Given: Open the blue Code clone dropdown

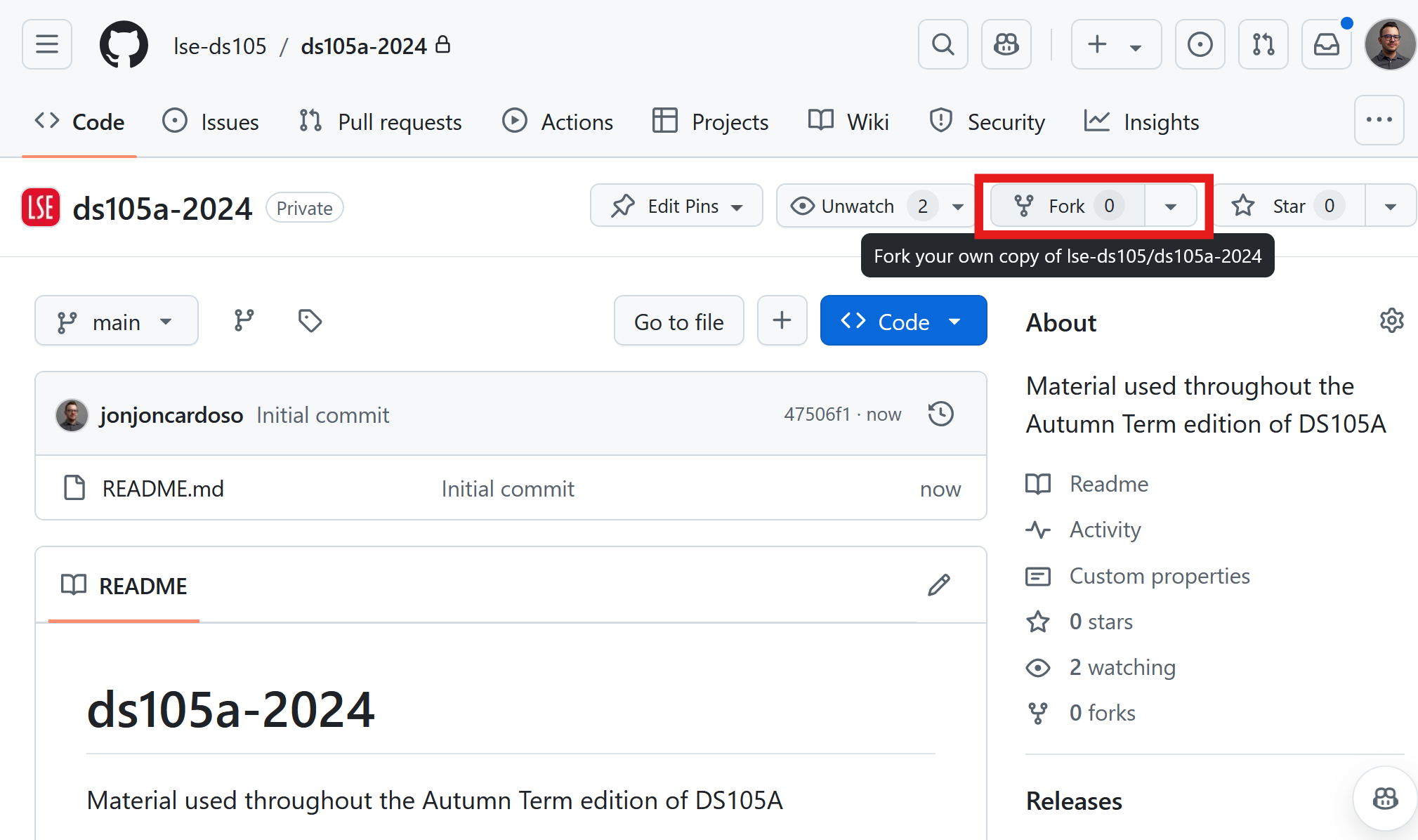Looking at the screenshot, I should (x=903, y=321).
